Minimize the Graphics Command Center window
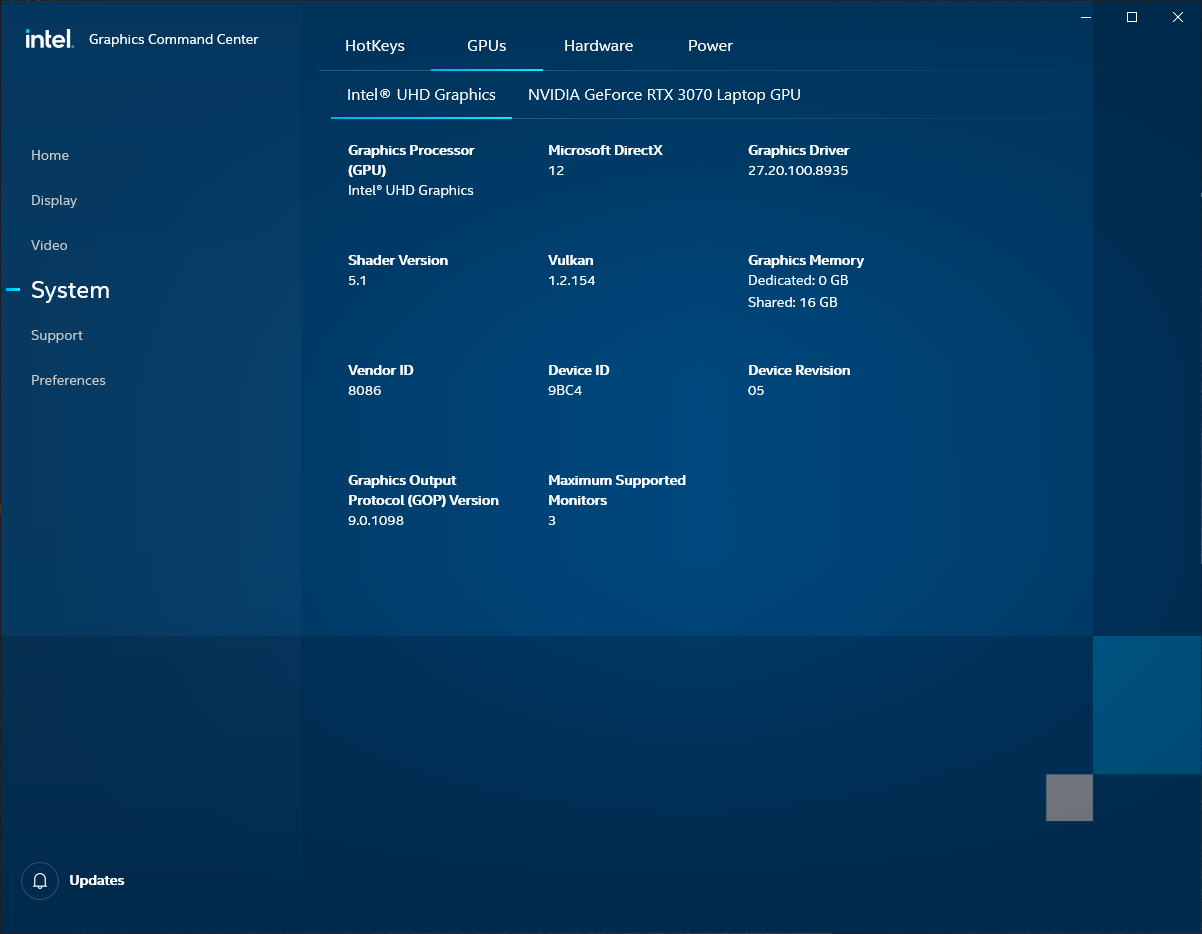Screen dimensions: 1202x934 click(1086, 17)
